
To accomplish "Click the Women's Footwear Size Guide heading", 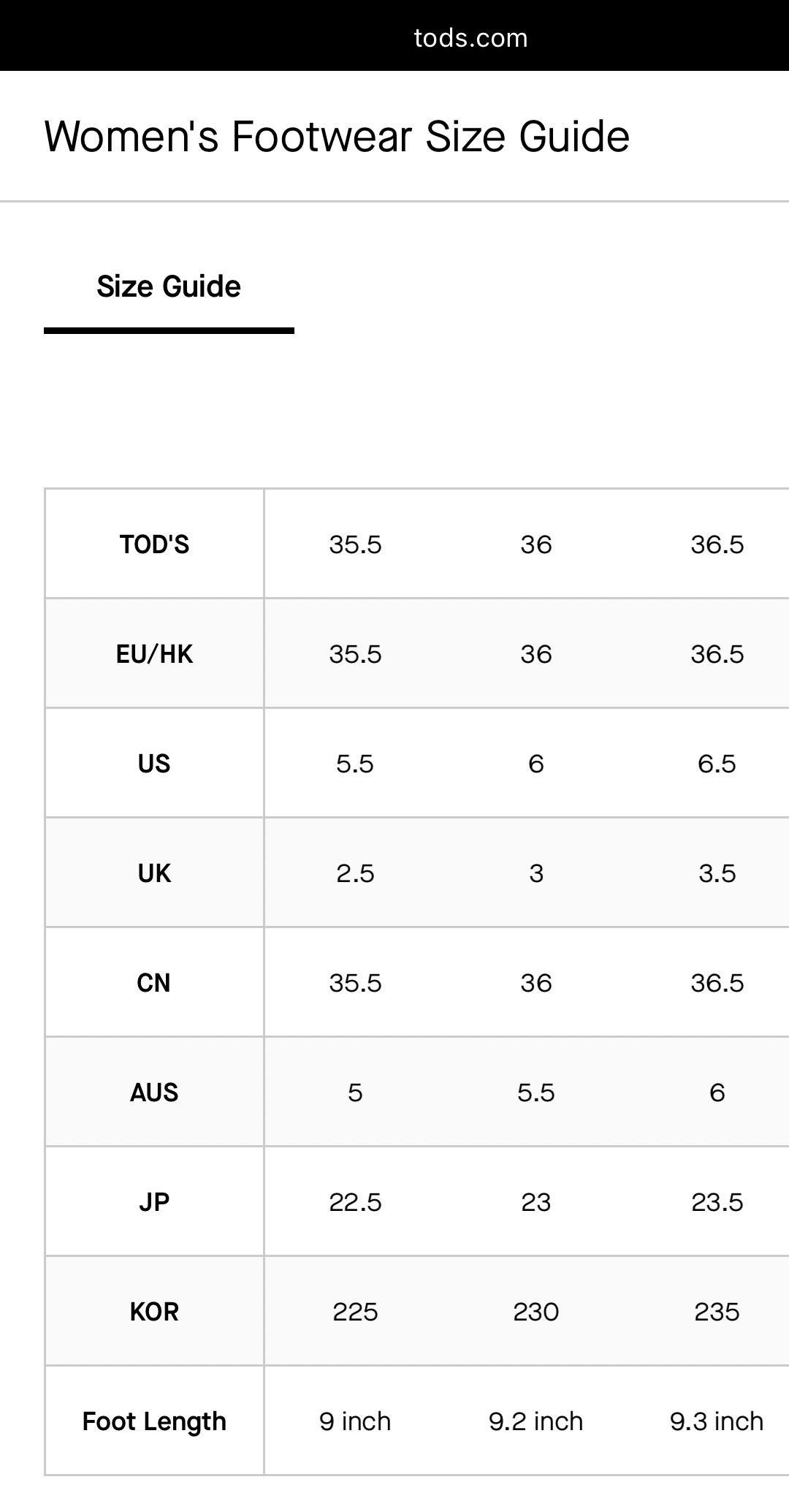I will (337, 137).
